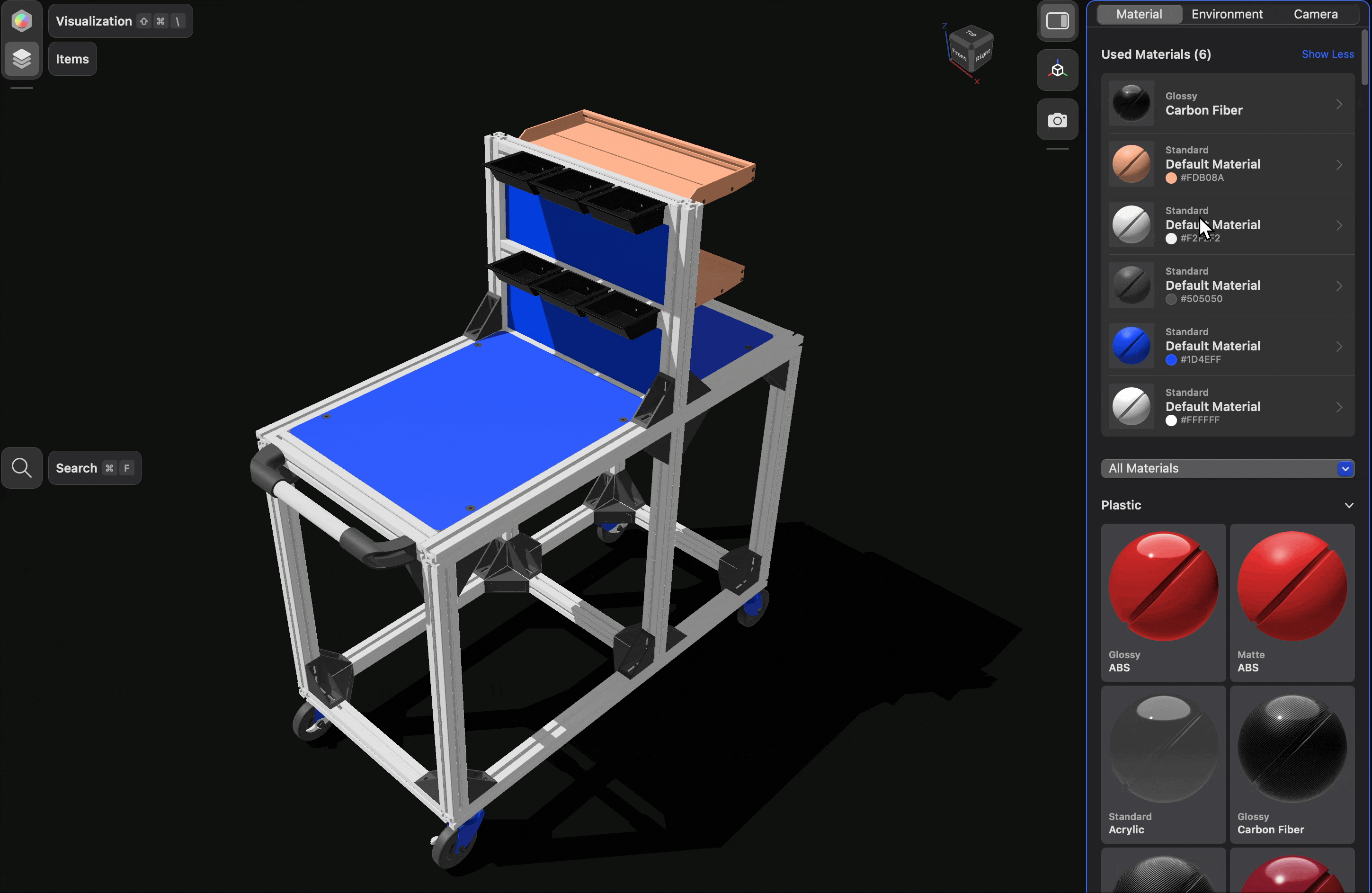Expand the #FFFFFF Default Material chevron
This screenshot has height=893, width=1372.
pos(1339,407)
